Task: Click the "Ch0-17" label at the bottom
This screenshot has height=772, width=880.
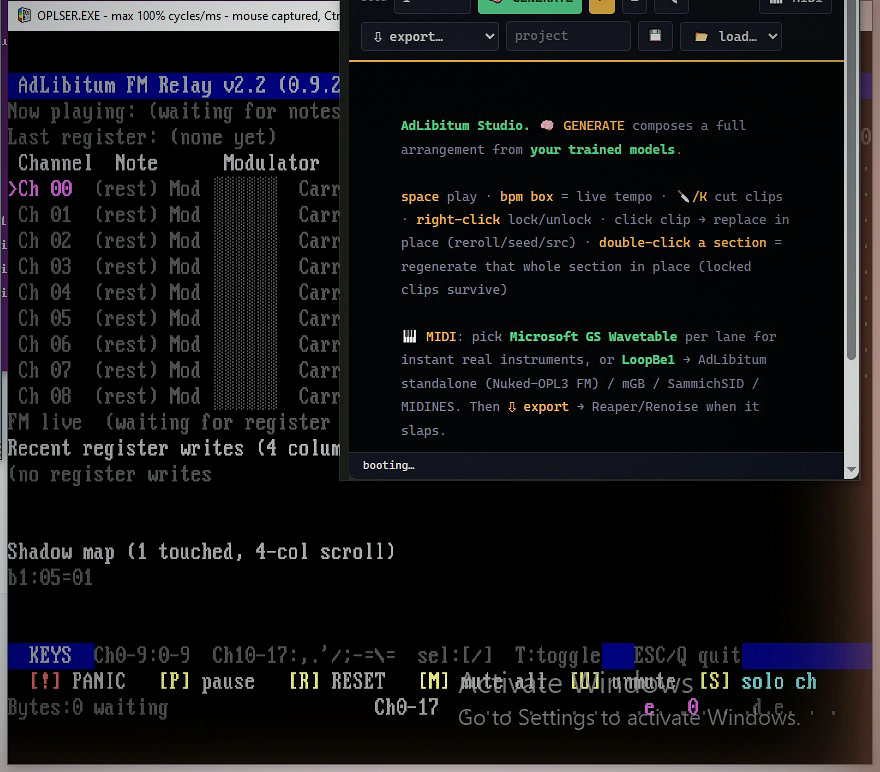Action: [x=406, y=707]
